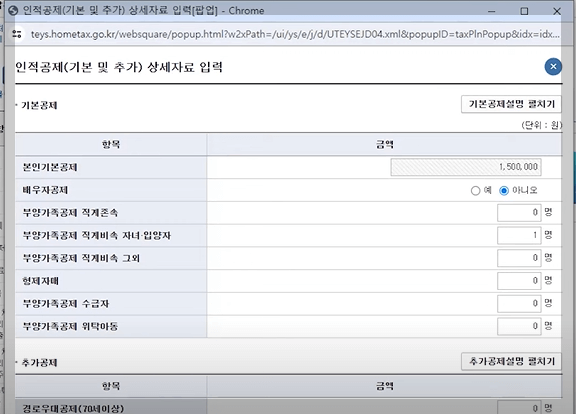Click the 경로우대공제(70세이상) label
The height and width of the screenshot is (414, 576).
pyautogui.click(x=73, y=408)
